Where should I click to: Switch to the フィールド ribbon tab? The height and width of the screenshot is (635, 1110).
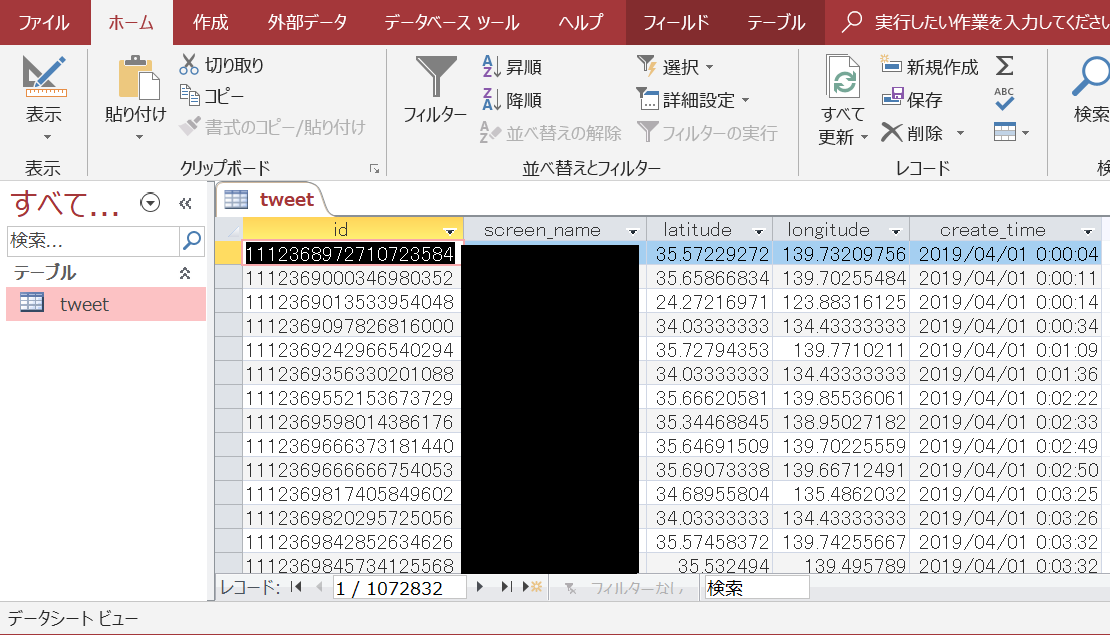pos(676,22)
